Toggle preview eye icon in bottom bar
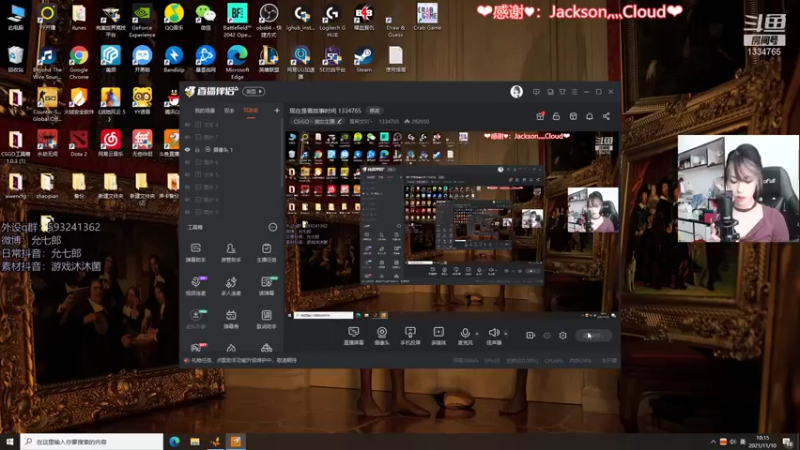Screen dimensions: 800x450 tap(547, 335)
